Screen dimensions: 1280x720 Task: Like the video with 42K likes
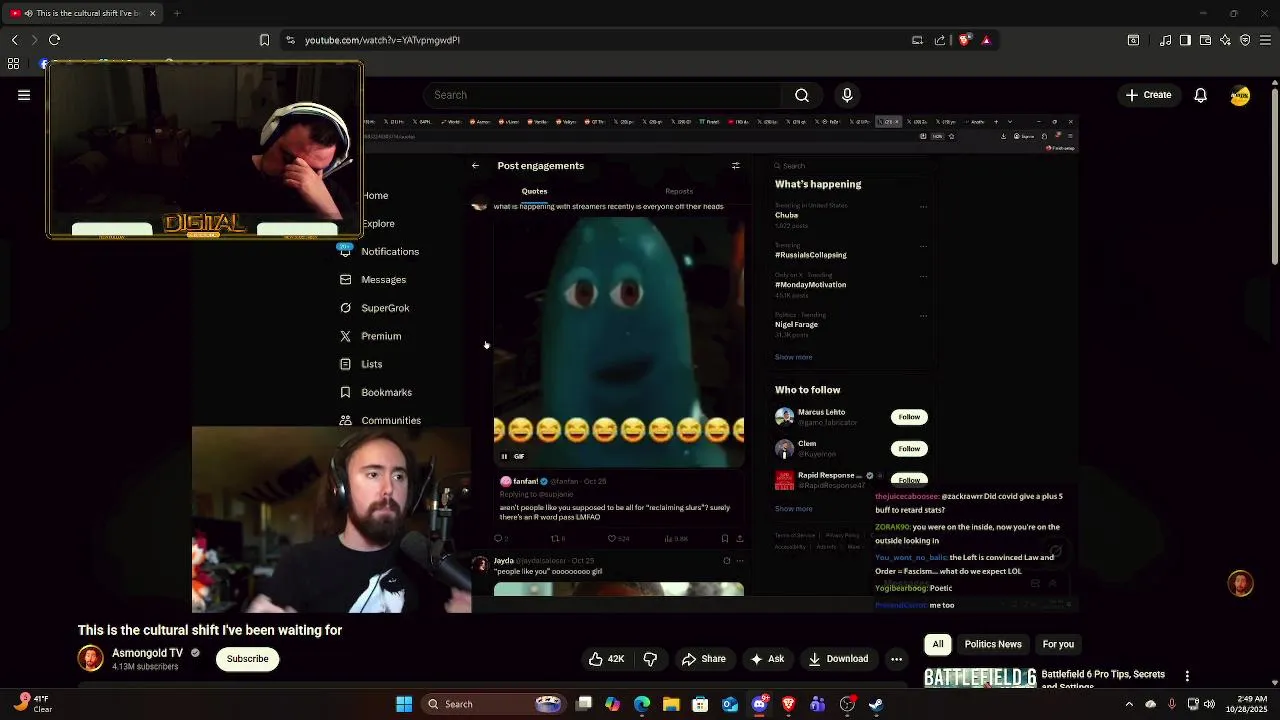[607, 659]
